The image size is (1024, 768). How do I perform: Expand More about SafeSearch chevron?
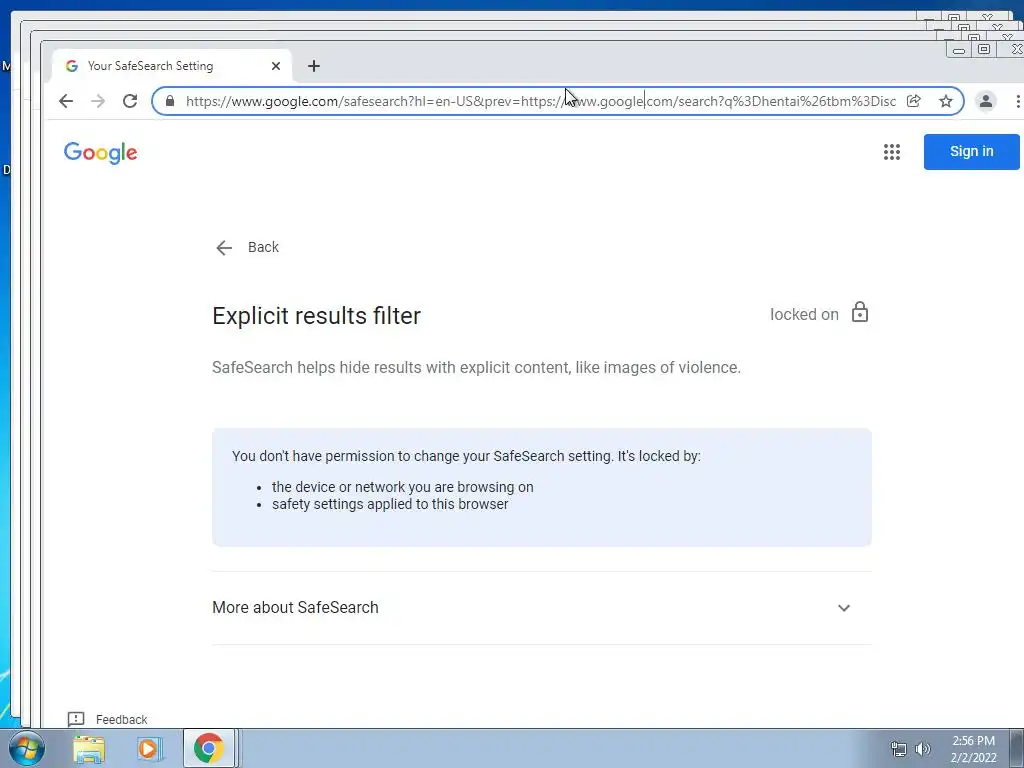pos(844,608)
